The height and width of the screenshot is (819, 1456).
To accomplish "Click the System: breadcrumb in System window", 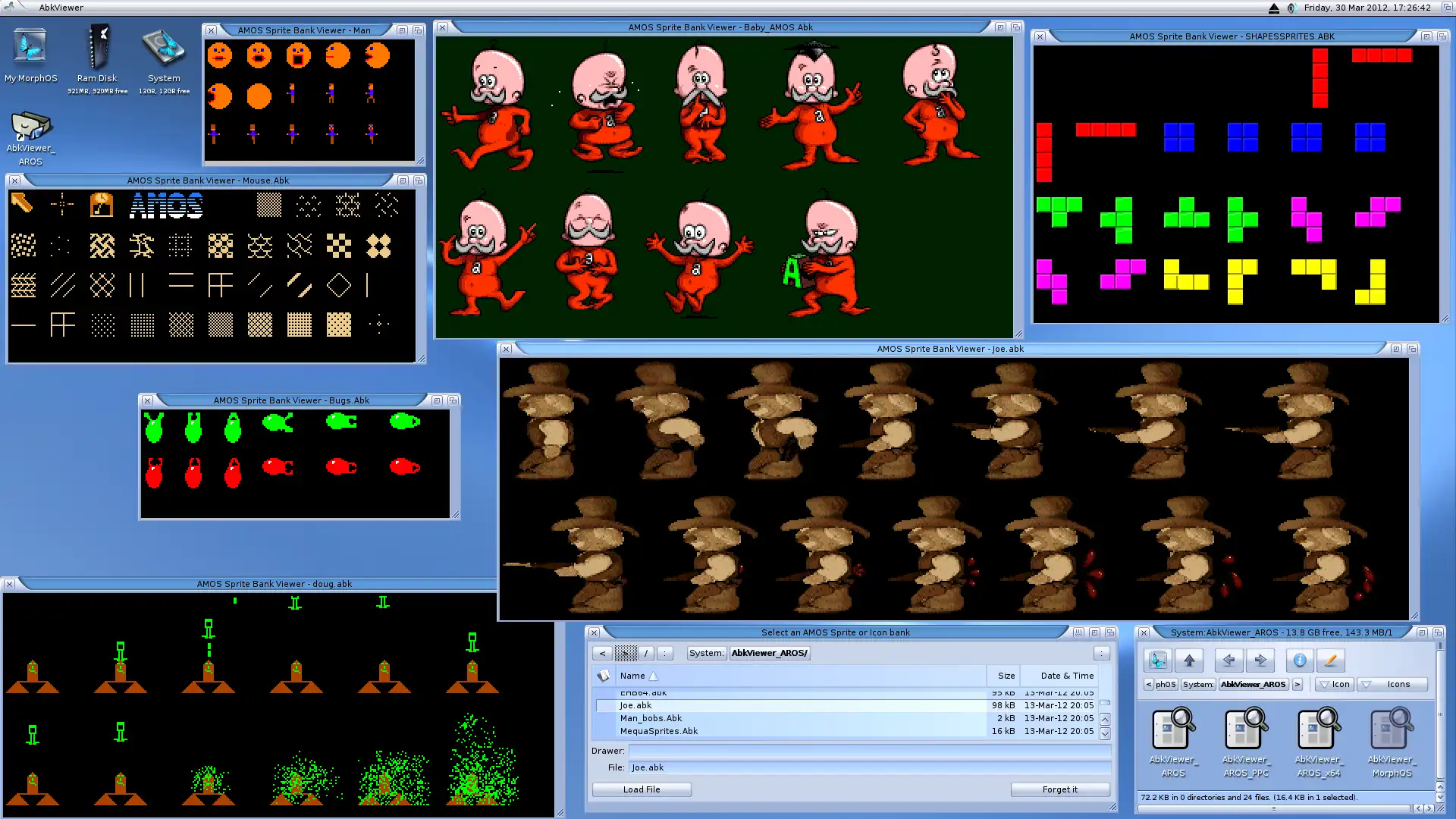I will pos(1198,684).
